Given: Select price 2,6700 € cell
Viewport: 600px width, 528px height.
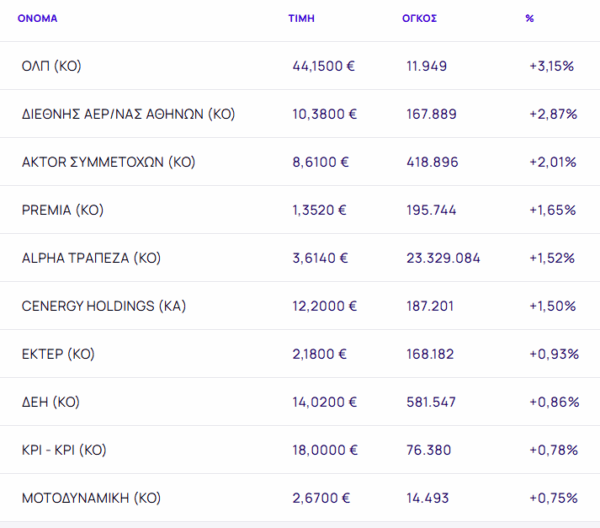Looking at the screenshot, I should pyautogui.click(x=321, y=498).
